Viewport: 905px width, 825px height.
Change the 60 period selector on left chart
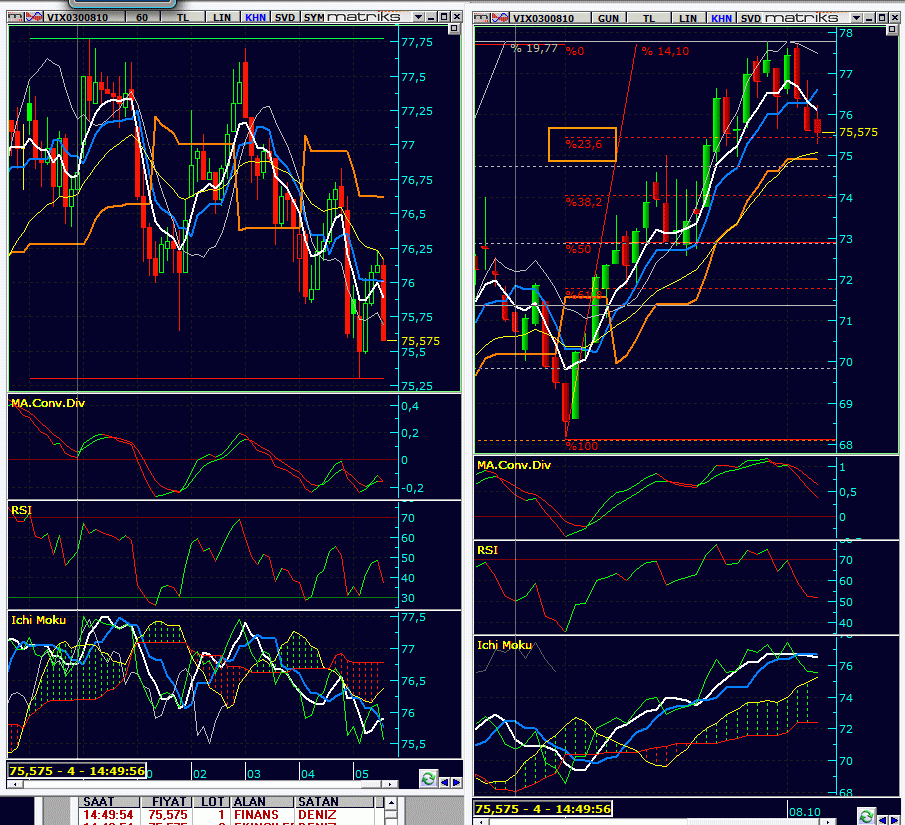pyautogui.click(x=142, y=17)
